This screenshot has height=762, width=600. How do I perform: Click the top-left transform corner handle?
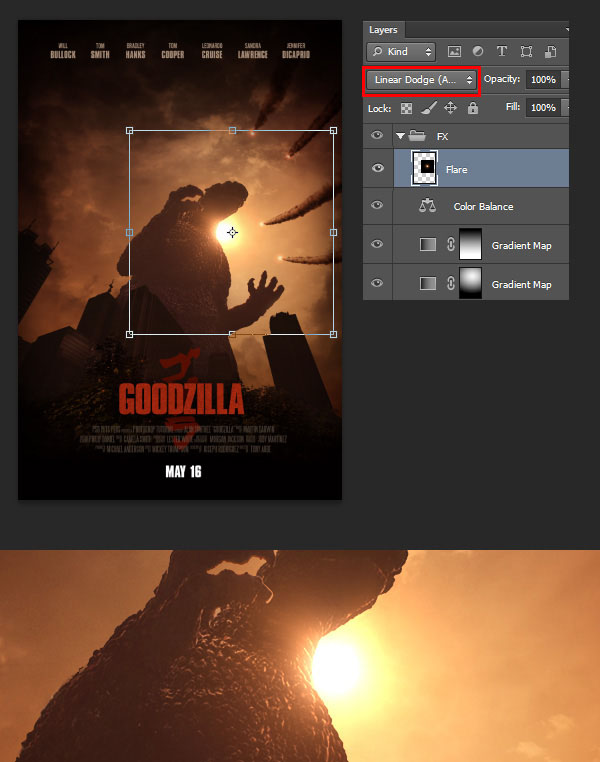click(129, 130)
